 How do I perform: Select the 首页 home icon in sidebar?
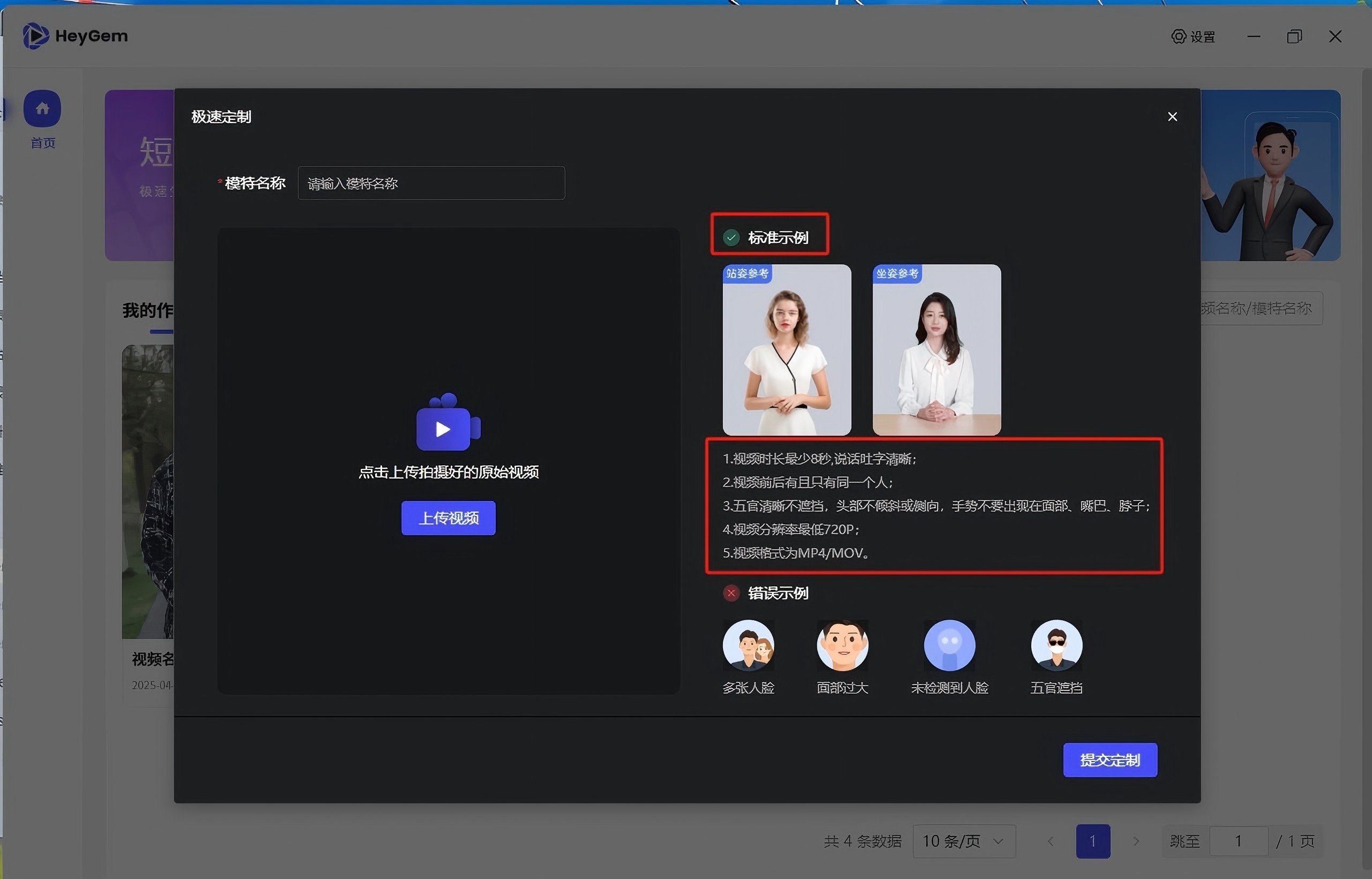(x=42, y=108)
